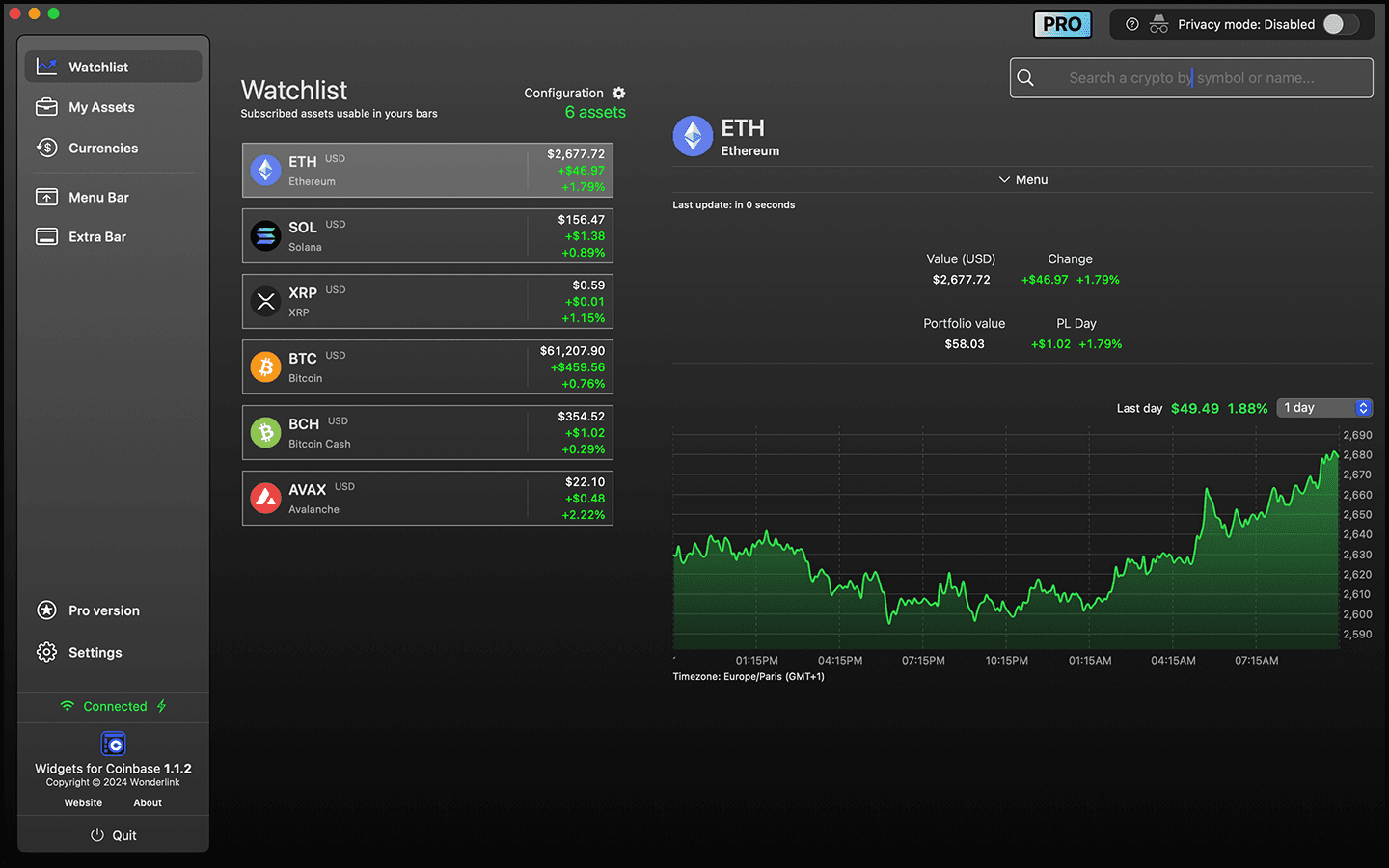Click the Pro version star icon
Image resolution: width=1389 pixels, height=868 pixels.
click(x=45, y=610)
